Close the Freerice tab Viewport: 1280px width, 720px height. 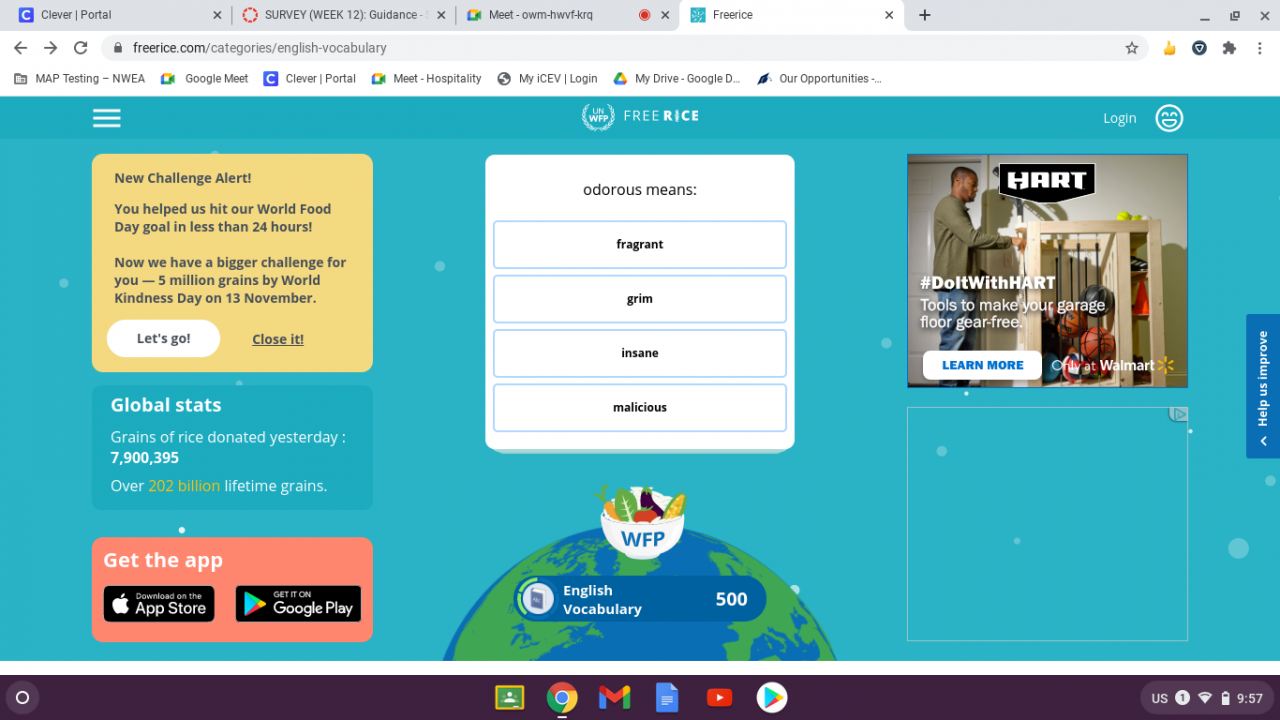(889, 15)
